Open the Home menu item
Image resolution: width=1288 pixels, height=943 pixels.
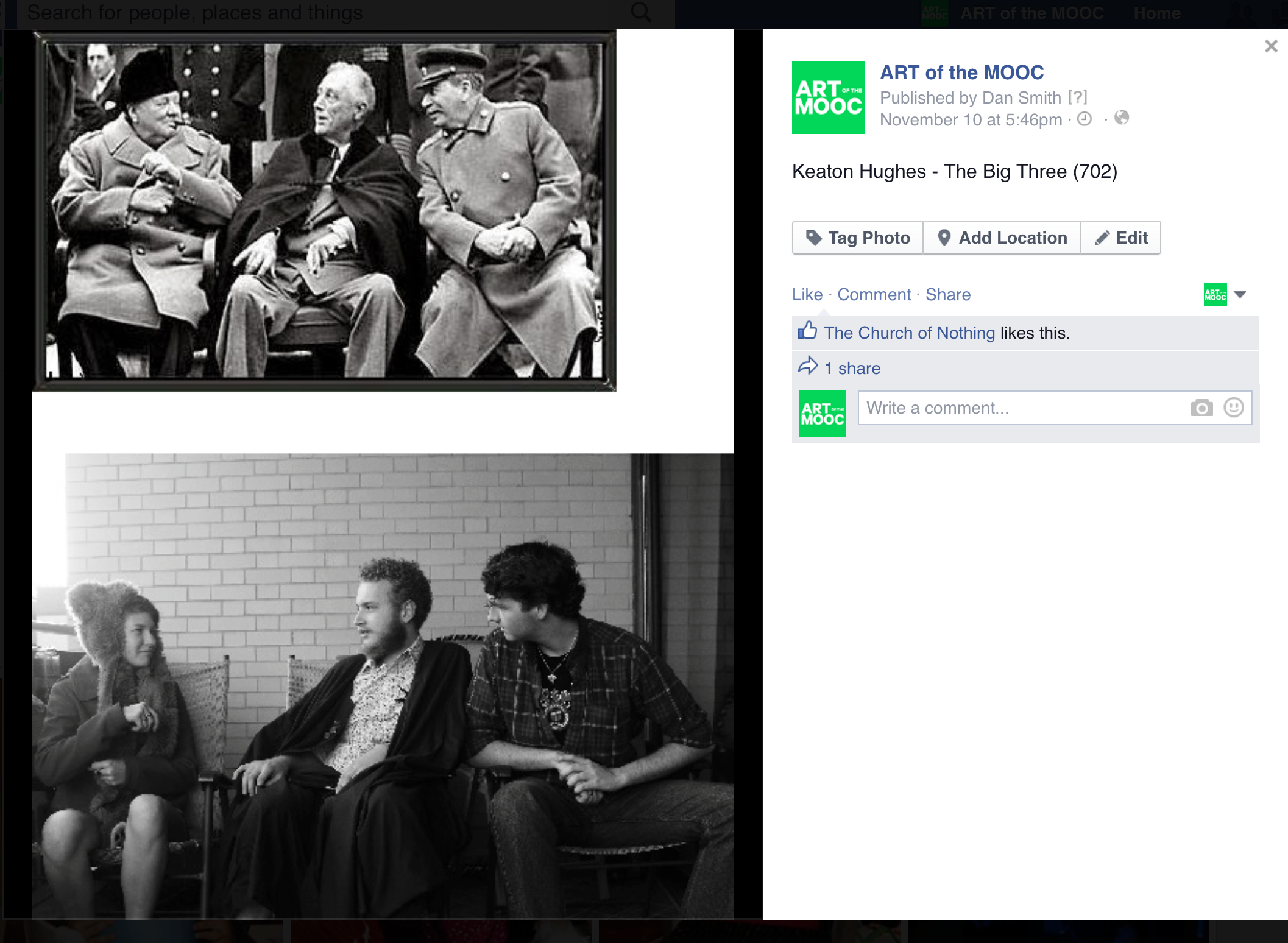(x=1157, y=13)
